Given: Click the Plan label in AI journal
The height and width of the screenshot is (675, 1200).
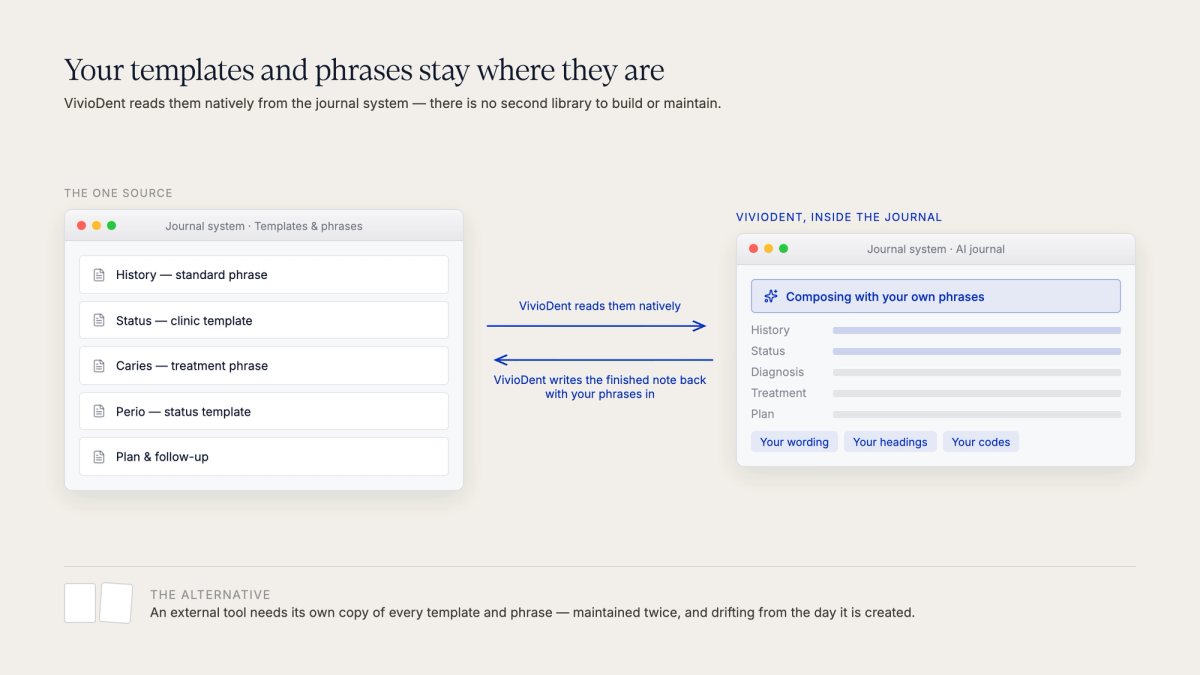Looking at the screenshot, I should 762,414.
